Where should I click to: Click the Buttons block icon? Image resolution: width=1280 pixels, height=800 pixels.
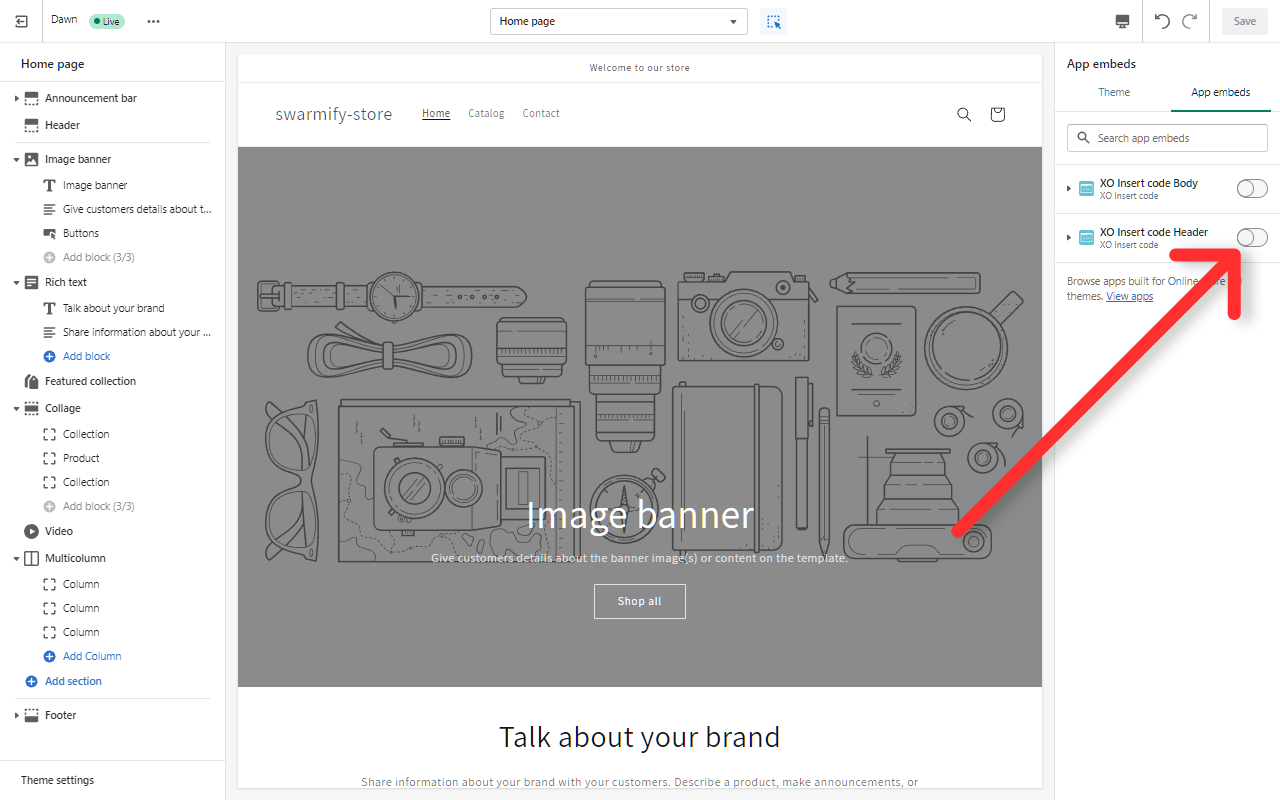[50, 233]
